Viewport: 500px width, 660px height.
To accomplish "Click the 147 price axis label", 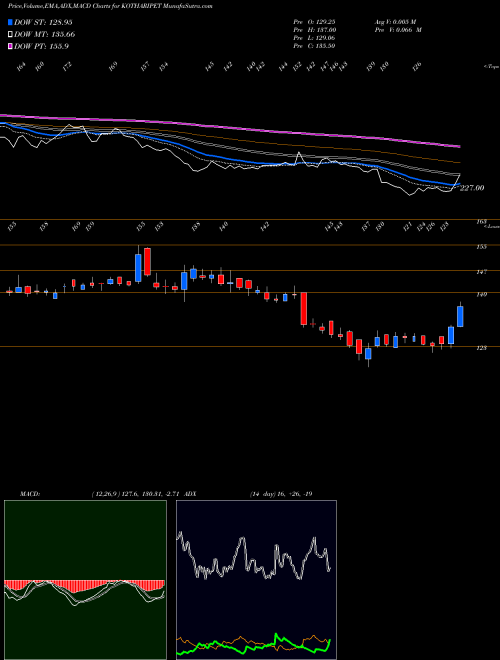I will coord(481,272).
